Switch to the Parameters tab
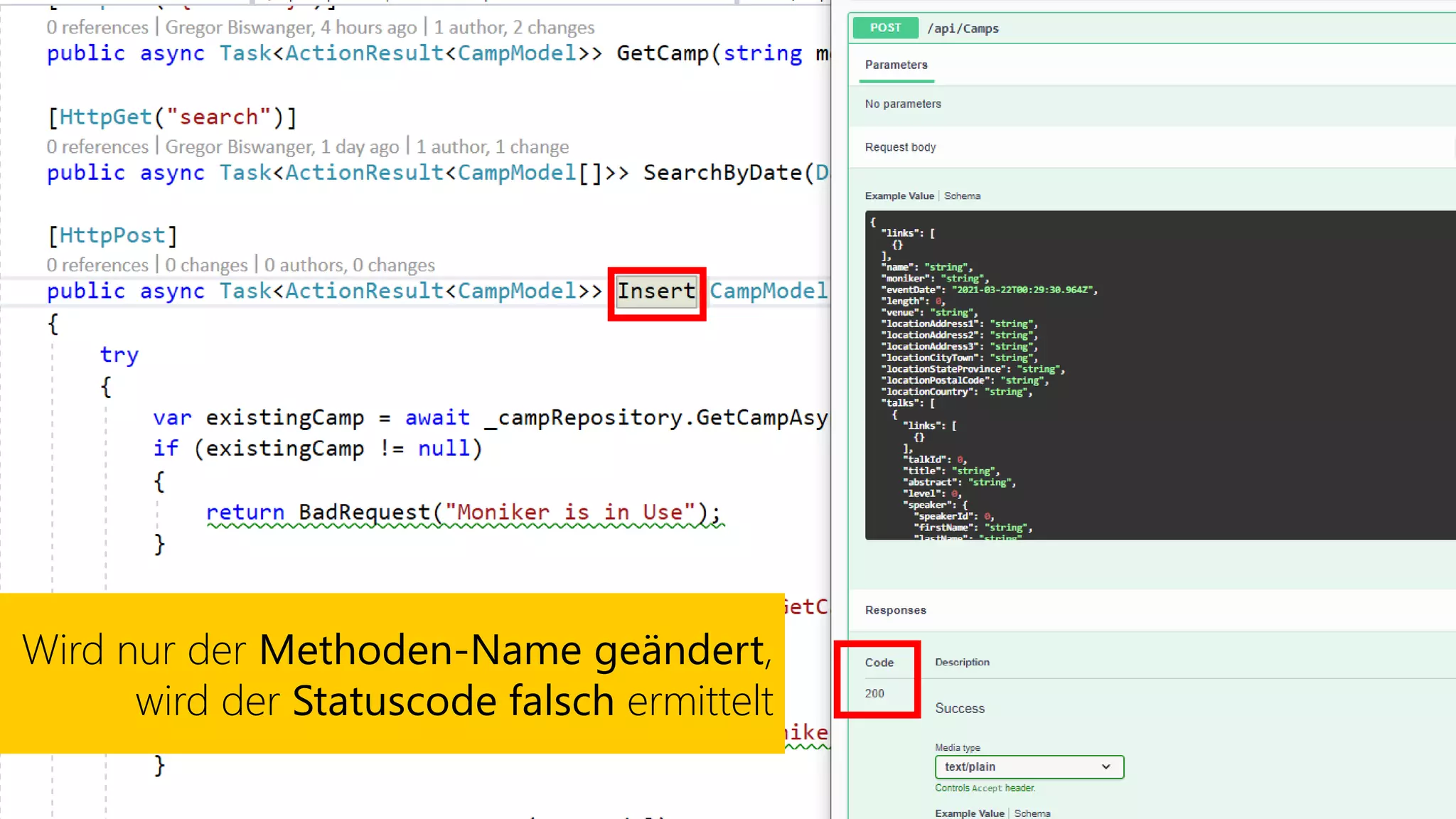The image size is (1456, 819). pyautogui.click(x=896, y=65)
